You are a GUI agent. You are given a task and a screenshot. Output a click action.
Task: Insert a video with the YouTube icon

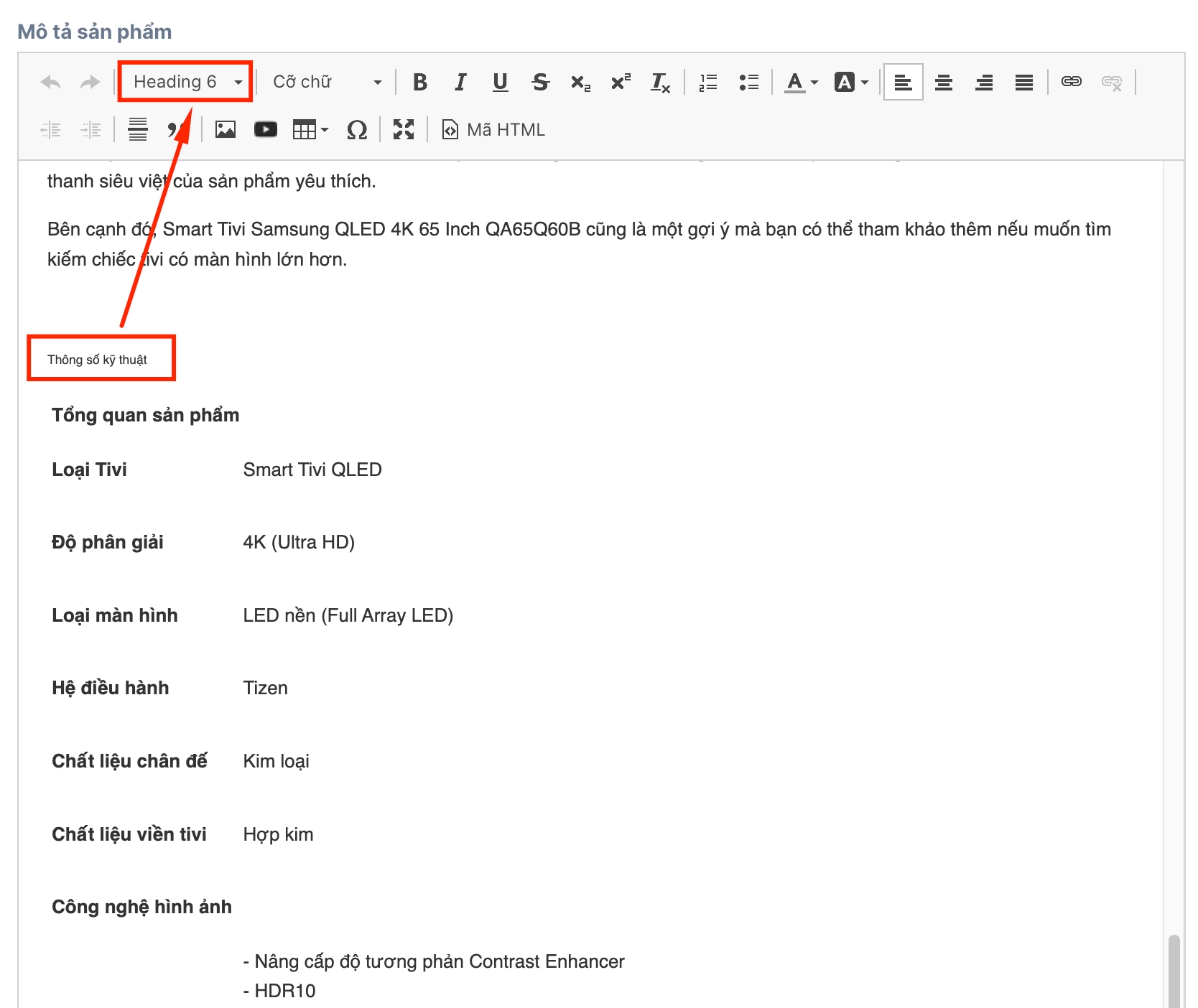[266, 130]
